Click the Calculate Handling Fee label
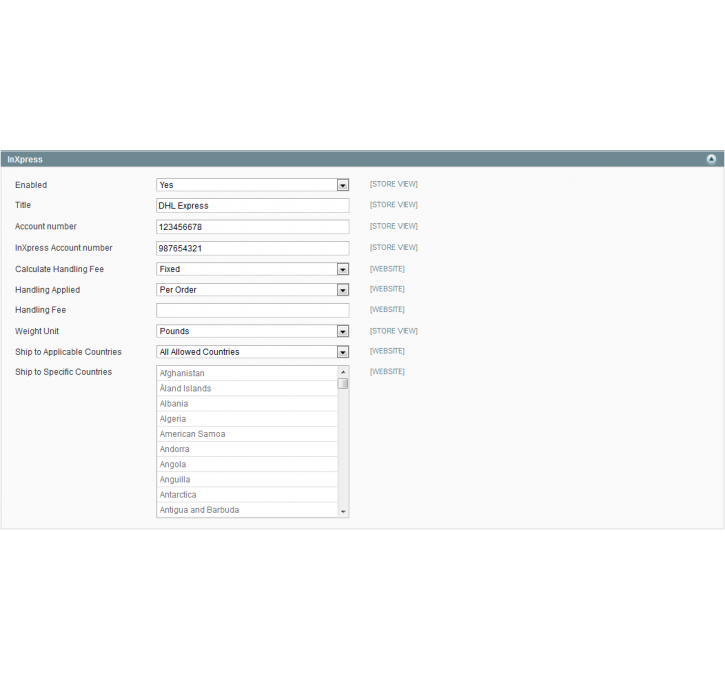The width and height of the screenshot is (725, 680). (60, 269)
